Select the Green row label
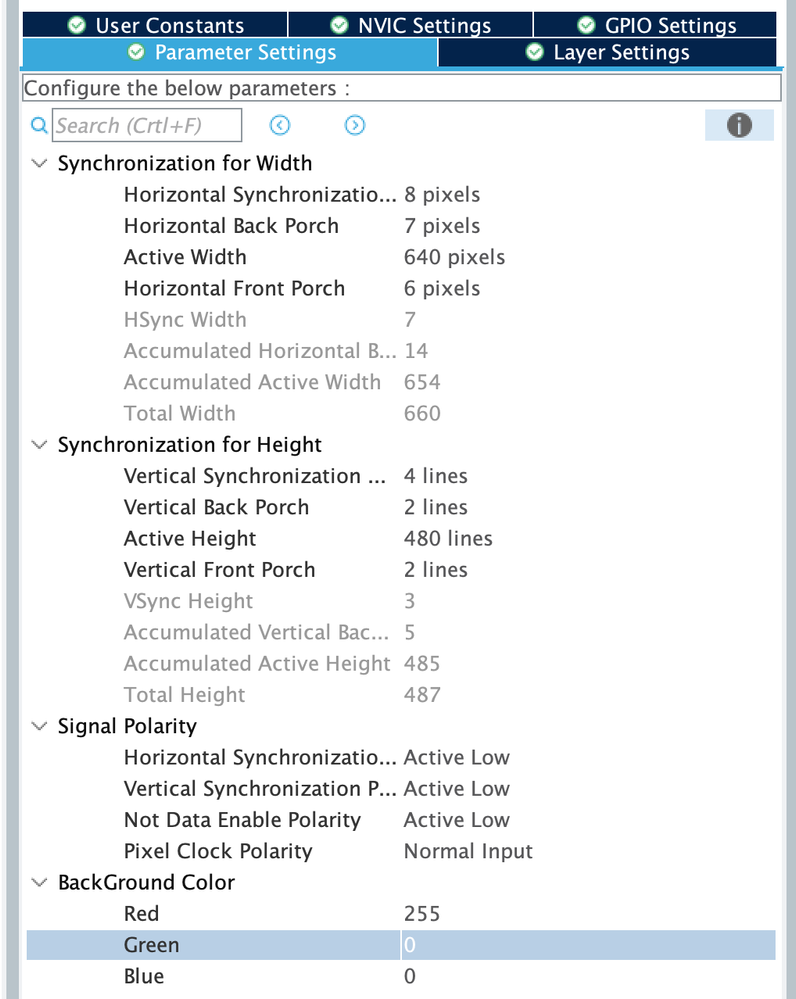 (152, 945)
